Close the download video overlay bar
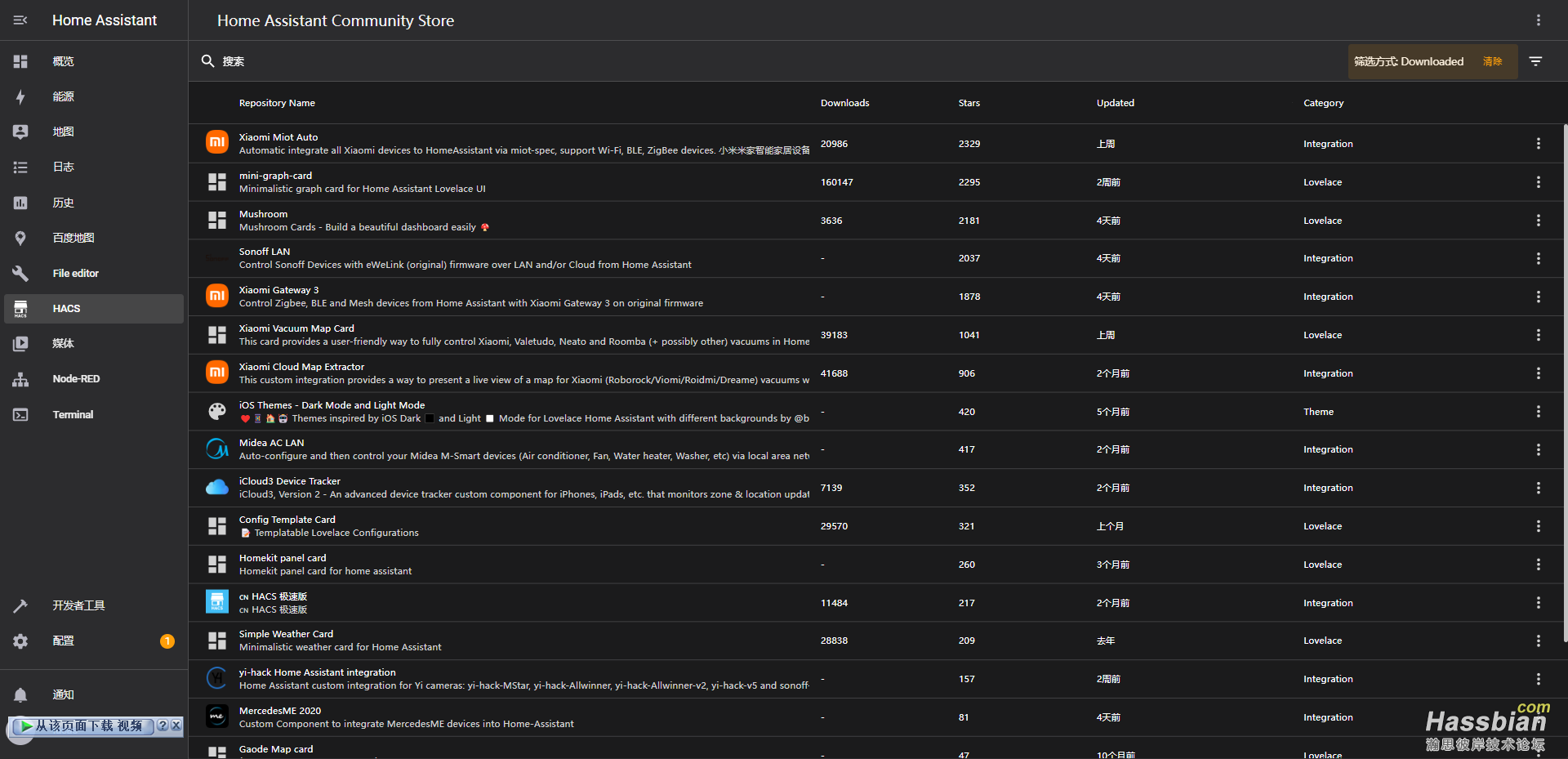 (x=176, y=726)
